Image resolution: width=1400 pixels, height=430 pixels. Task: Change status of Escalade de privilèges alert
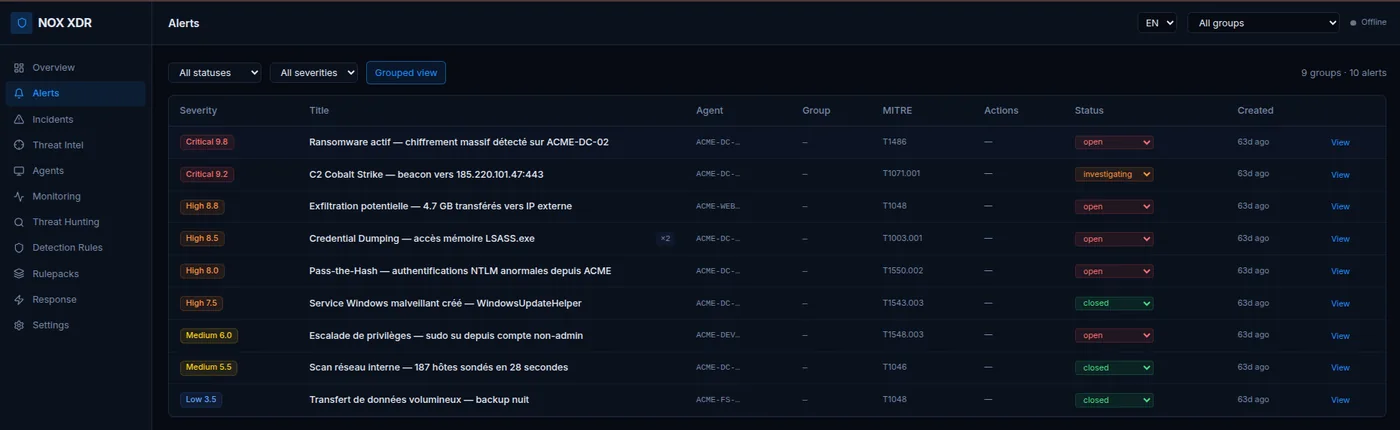coord(1114,335)
